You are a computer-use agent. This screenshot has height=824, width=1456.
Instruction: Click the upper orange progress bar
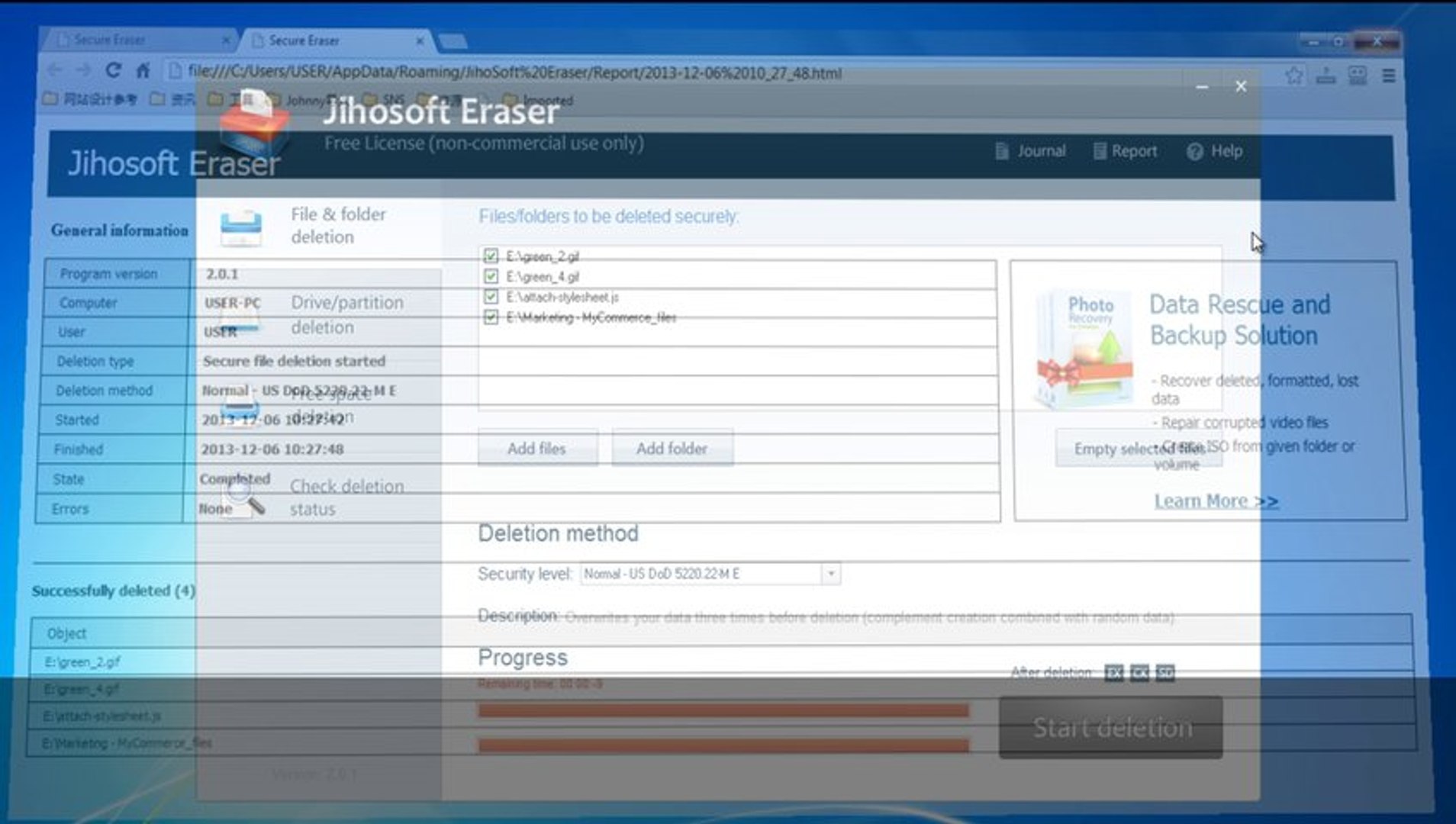coord(723,711)
